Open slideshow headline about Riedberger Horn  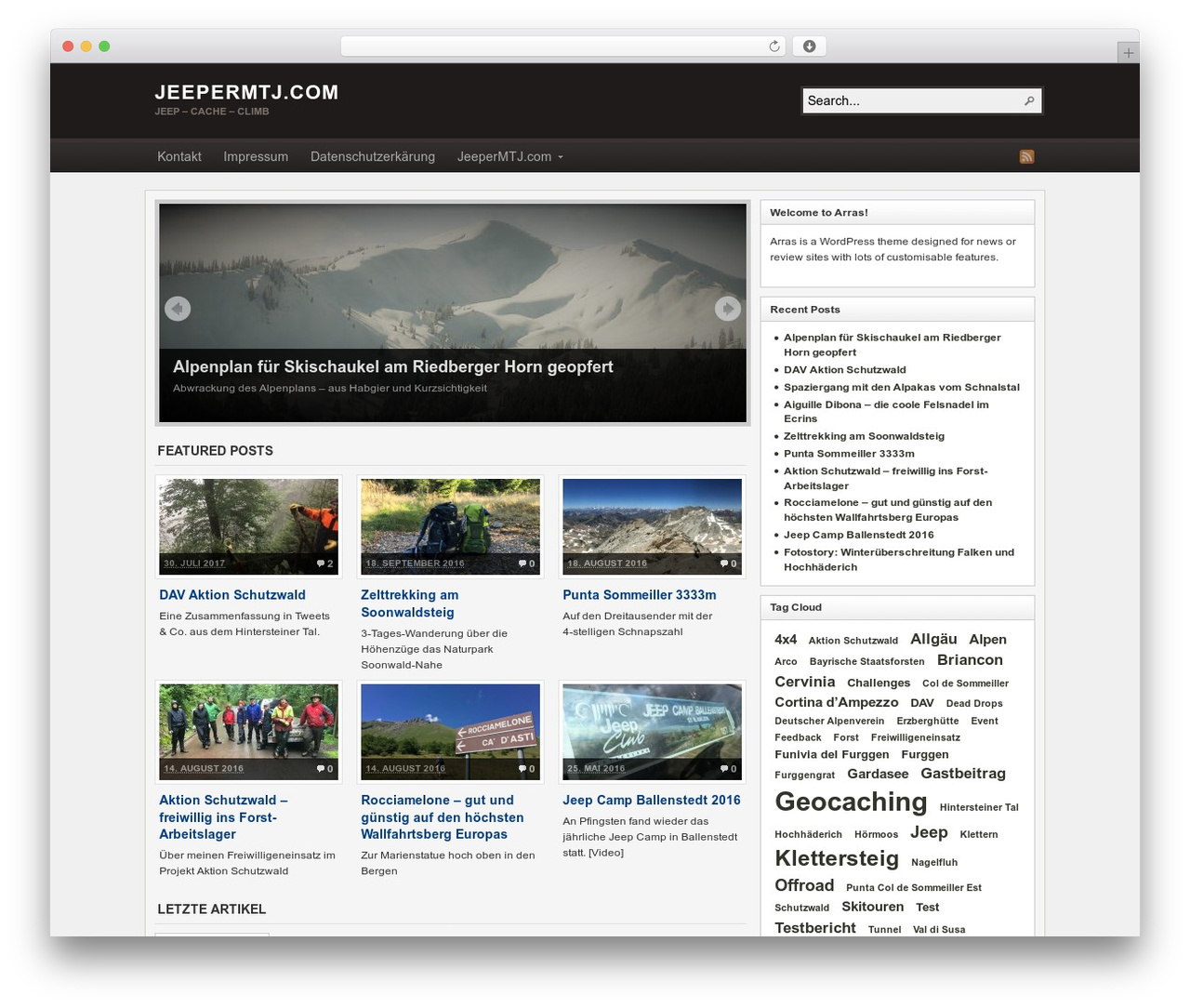click(x=393, y=366)
